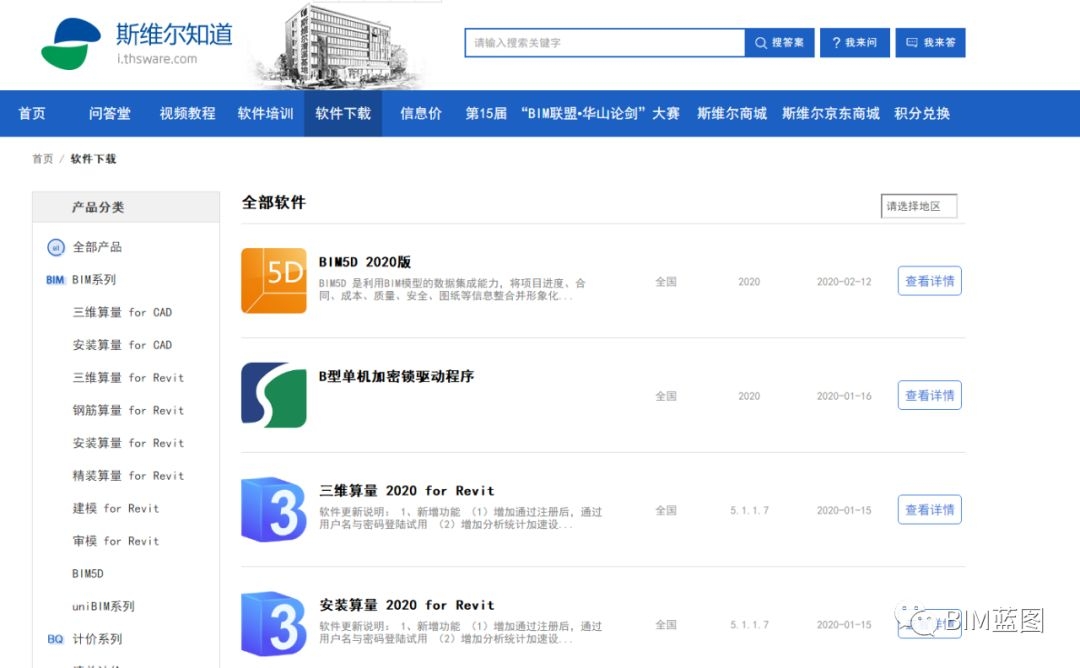Open B型单机加密锁驱动程序 title
This screenshot has width=1080, height=668.
click(x=396, y=377)
